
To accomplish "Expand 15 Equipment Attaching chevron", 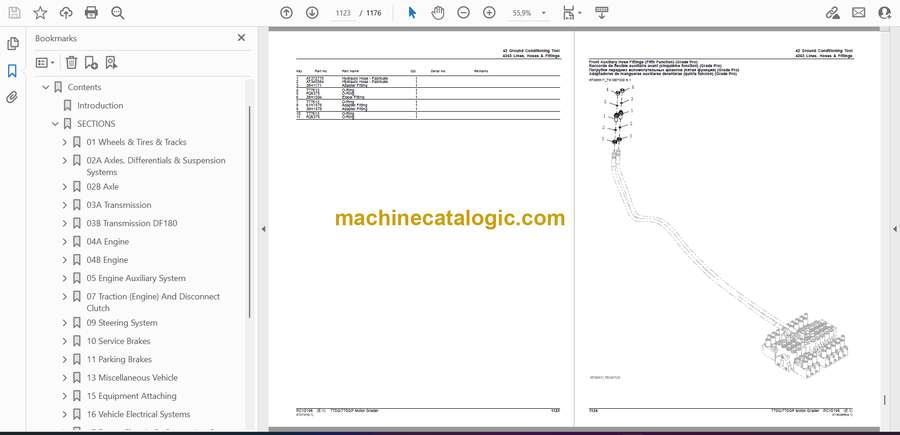I will coord(64,396).
